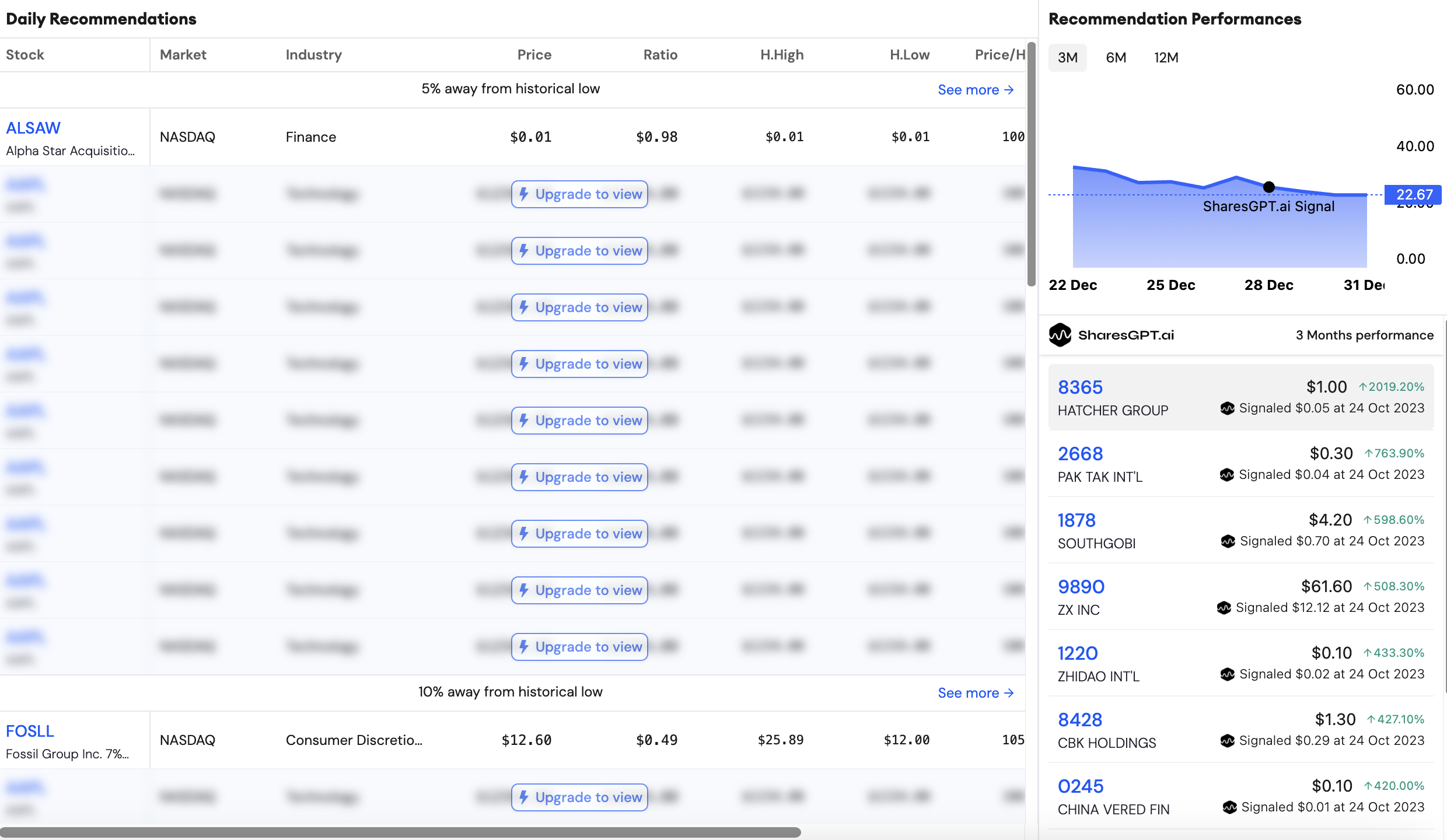Screen dimensions: 1447x840
Task: Click signal icon beside Signaled $0.04
Action: tap(1227, 475)
